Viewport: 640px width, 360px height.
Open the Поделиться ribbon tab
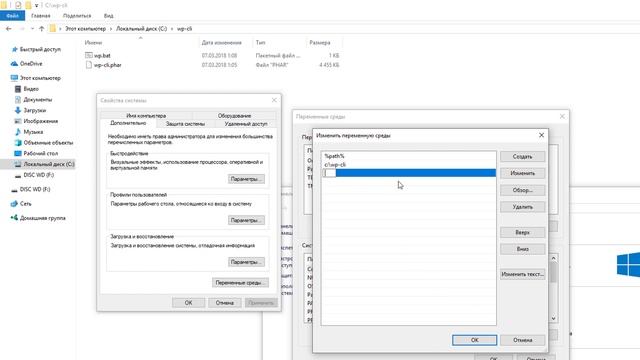77,16
